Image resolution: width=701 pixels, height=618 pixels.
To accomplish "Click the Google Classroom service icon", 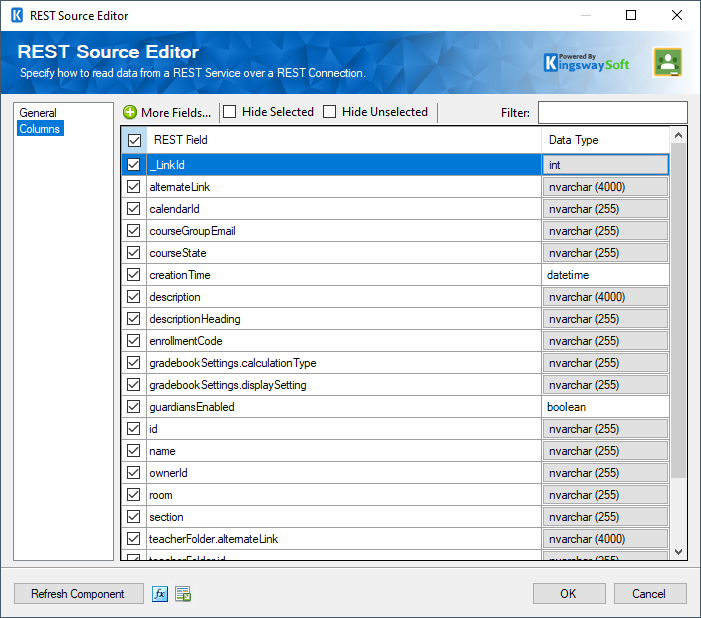I will point(668,62).
